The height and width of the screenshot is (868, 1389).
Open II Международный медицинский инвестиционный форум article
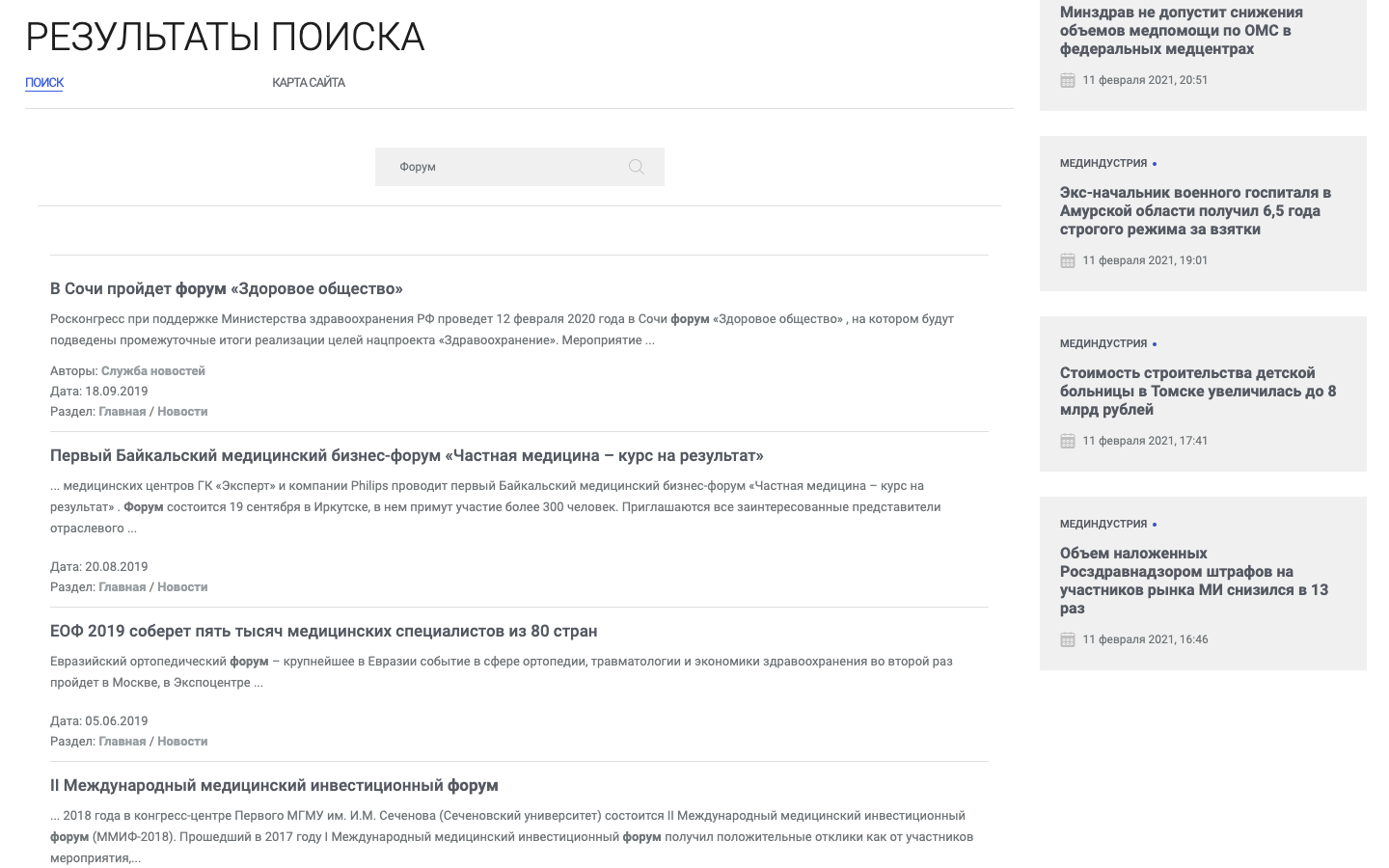coord(274,785)
